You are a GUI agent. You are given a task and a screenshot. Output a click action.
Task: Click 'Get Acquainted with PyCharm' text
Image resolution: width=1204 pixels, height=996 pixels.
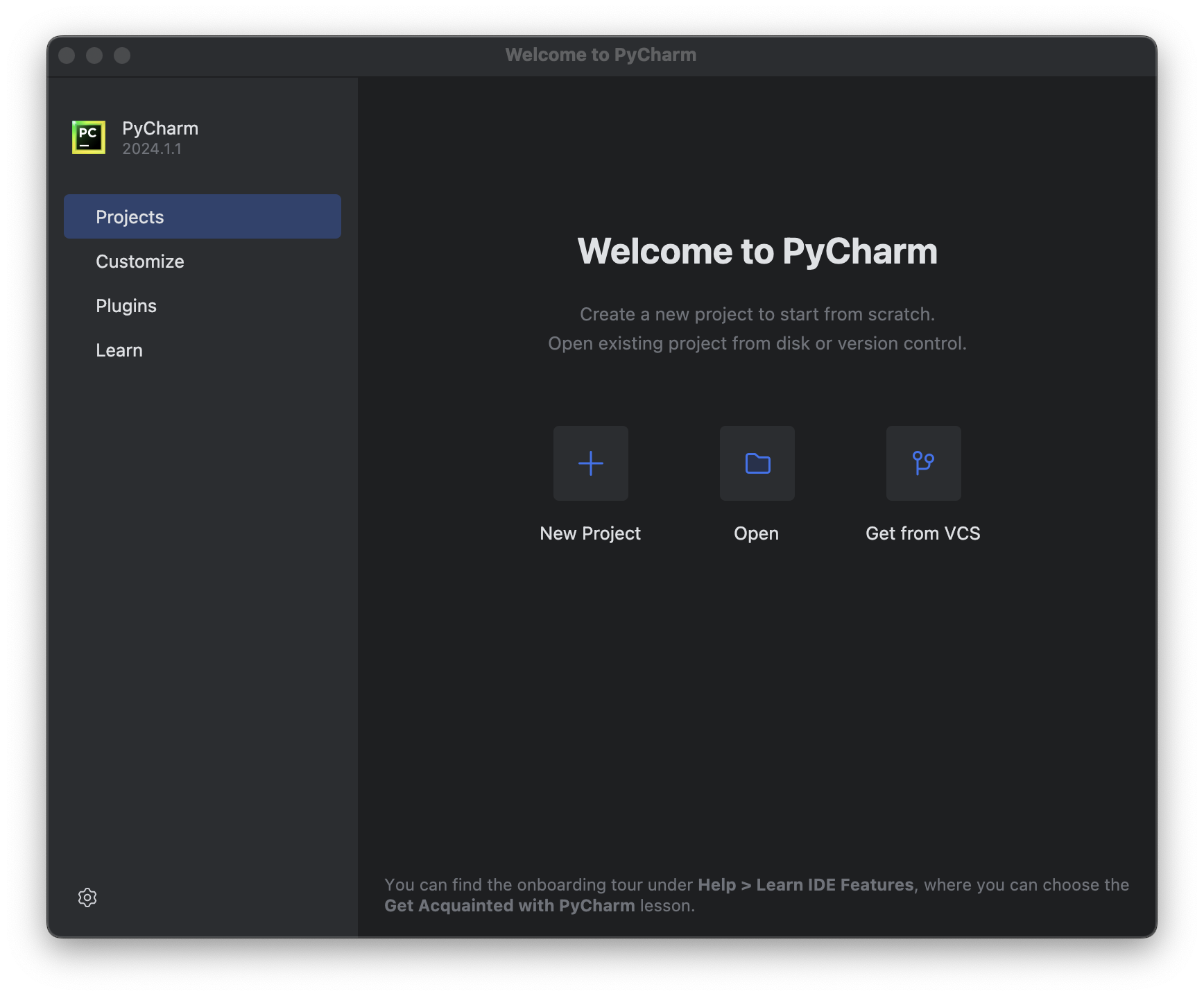tap(510, 906)
